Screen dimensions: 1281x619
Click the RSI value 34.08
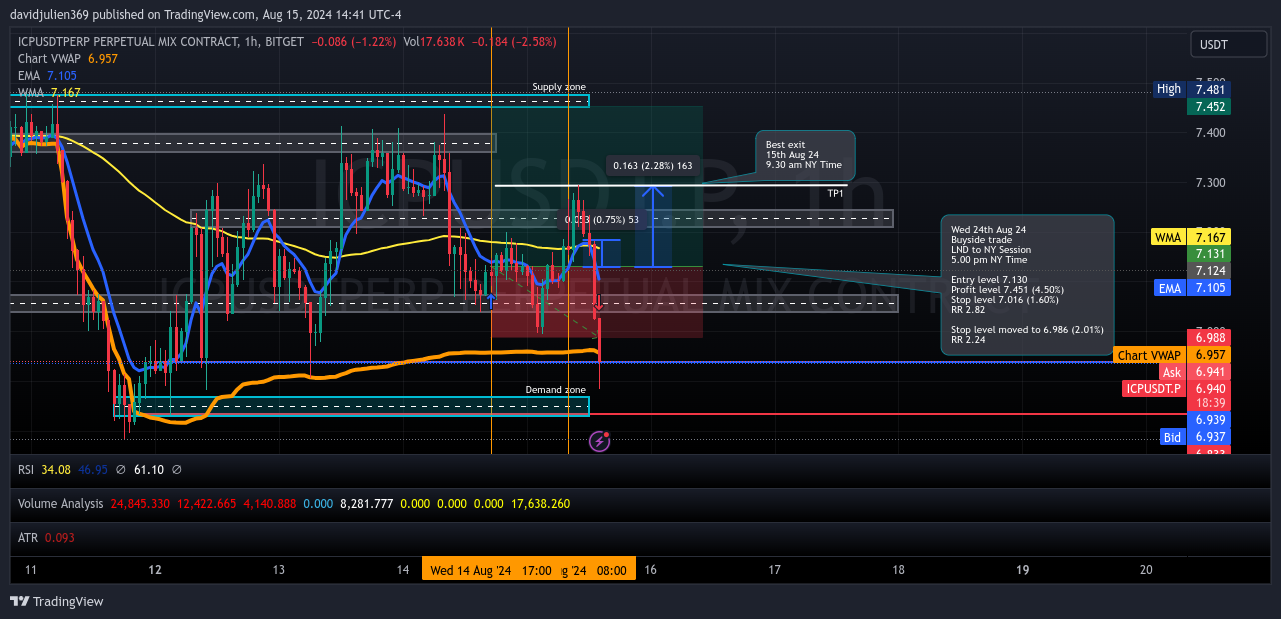click(58, 469)
